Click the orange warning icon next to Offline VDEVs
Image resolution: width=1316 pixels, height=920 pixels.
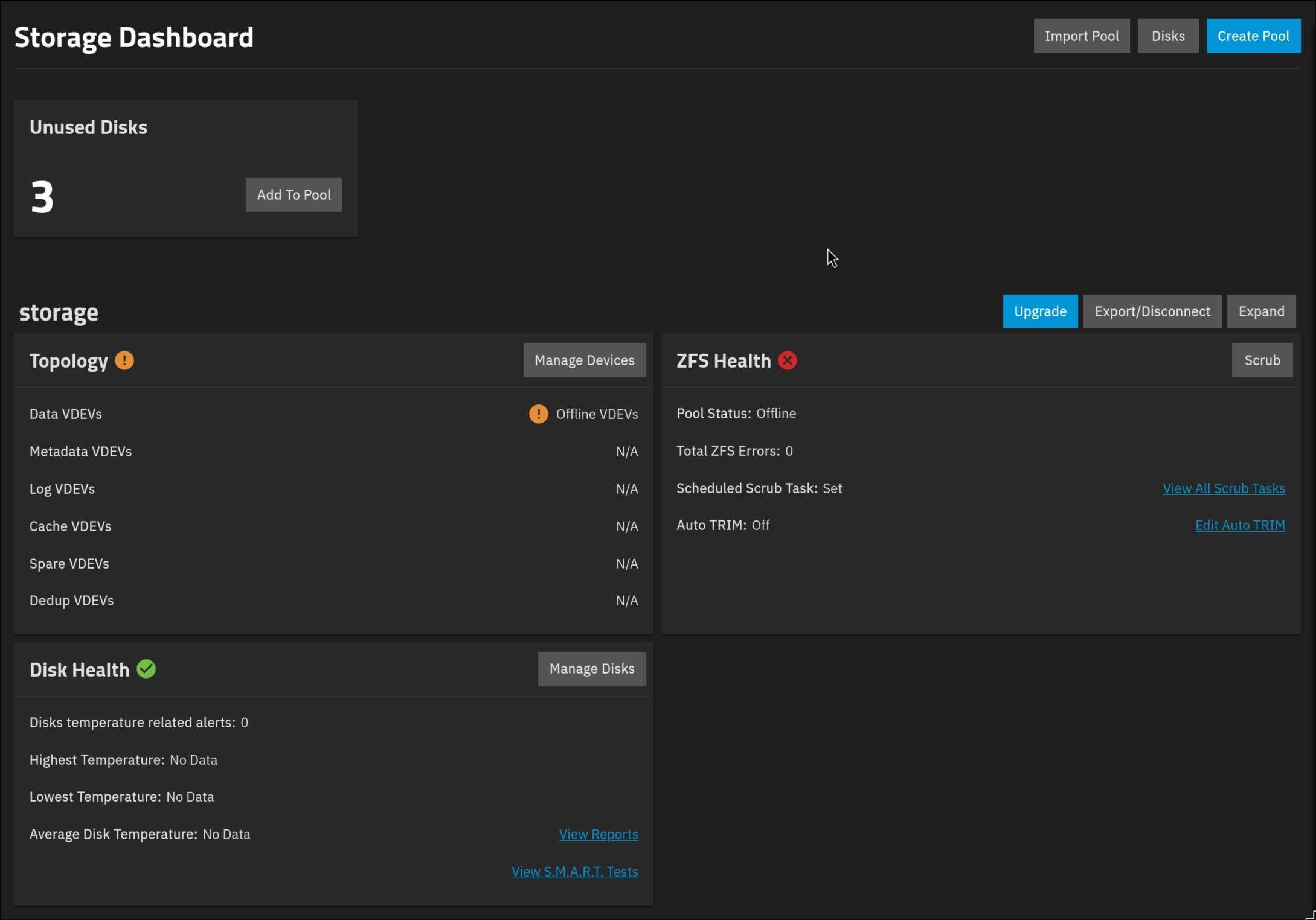pyautogui.click(x=538, y=414)
